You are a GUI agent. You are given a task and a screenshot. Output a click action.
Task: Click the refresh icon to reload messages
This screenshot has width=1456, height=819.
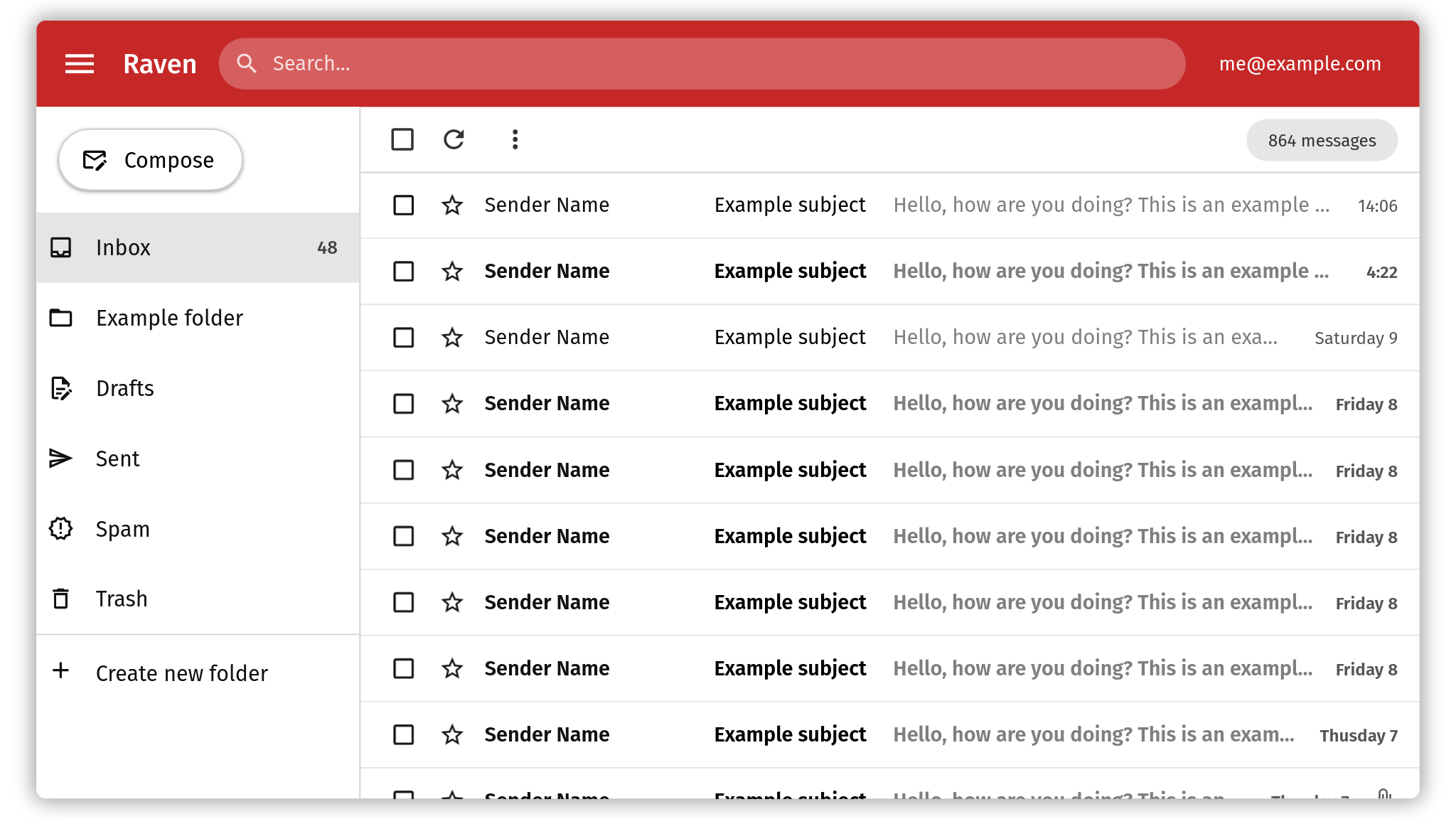pyautogui.click(x=454, y=139)
